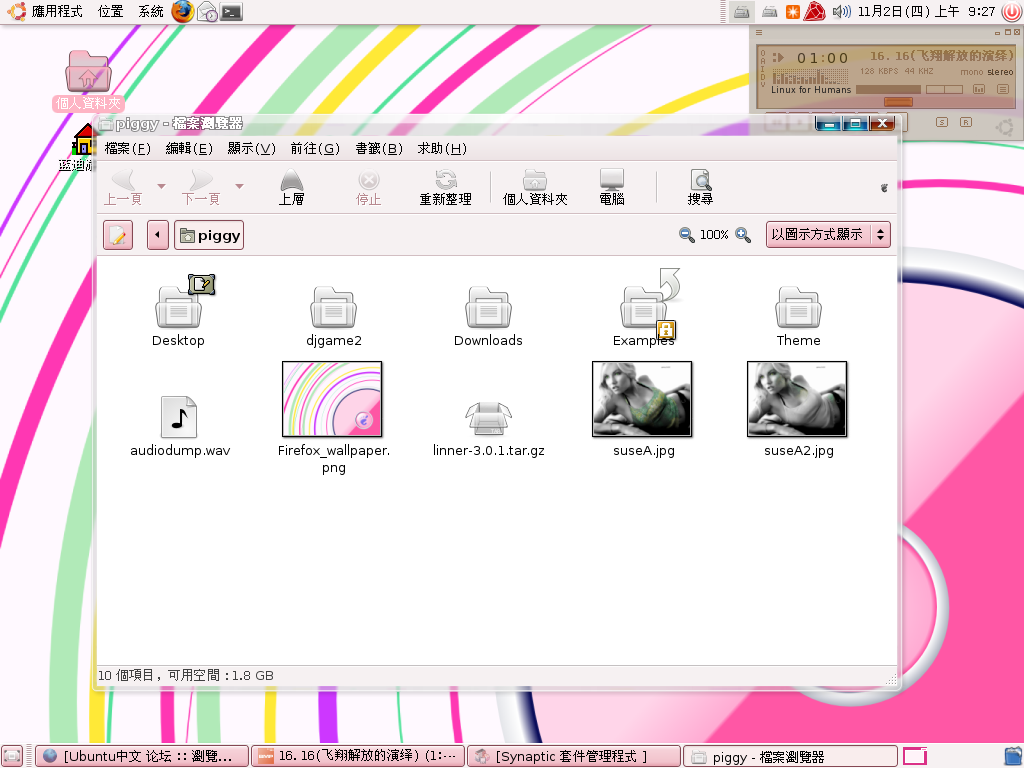Adjust the media player balance bar
Image resolution: width=1024 pixels, height=768 pixels.
click(944, 89)
